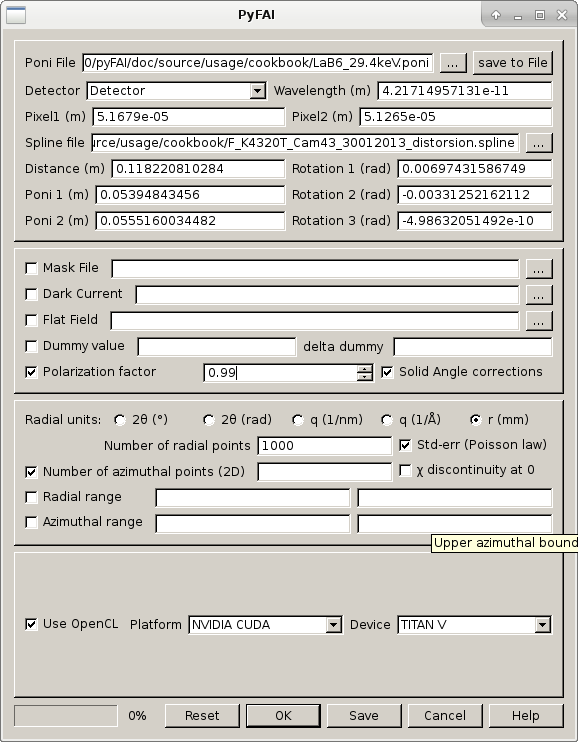This screenshot has height=742, width=578.
Task: Click the Rotation 2 (rad) field
Action: [475, 195]
